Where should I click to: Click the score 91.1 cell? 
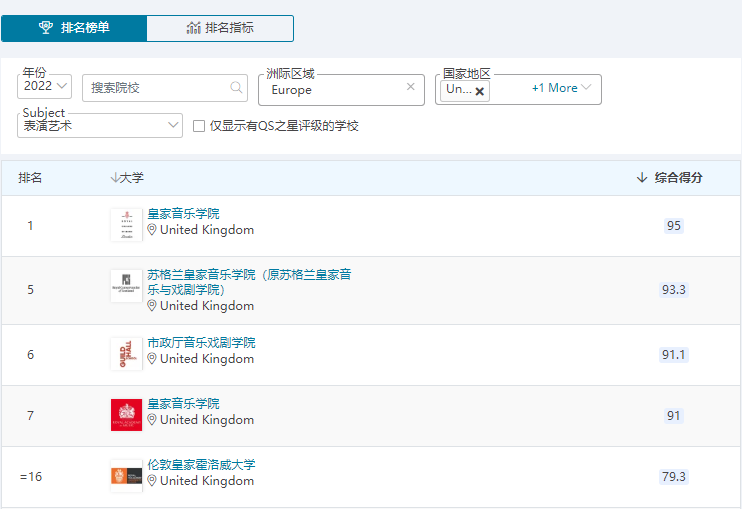[x=673, y=355]
